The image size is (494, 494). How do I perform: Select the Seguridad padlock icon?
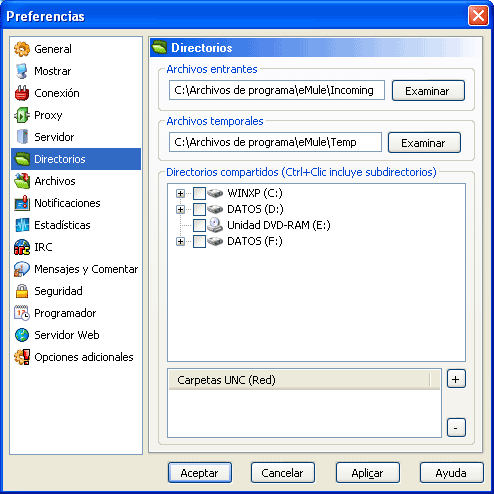[22, 291]
